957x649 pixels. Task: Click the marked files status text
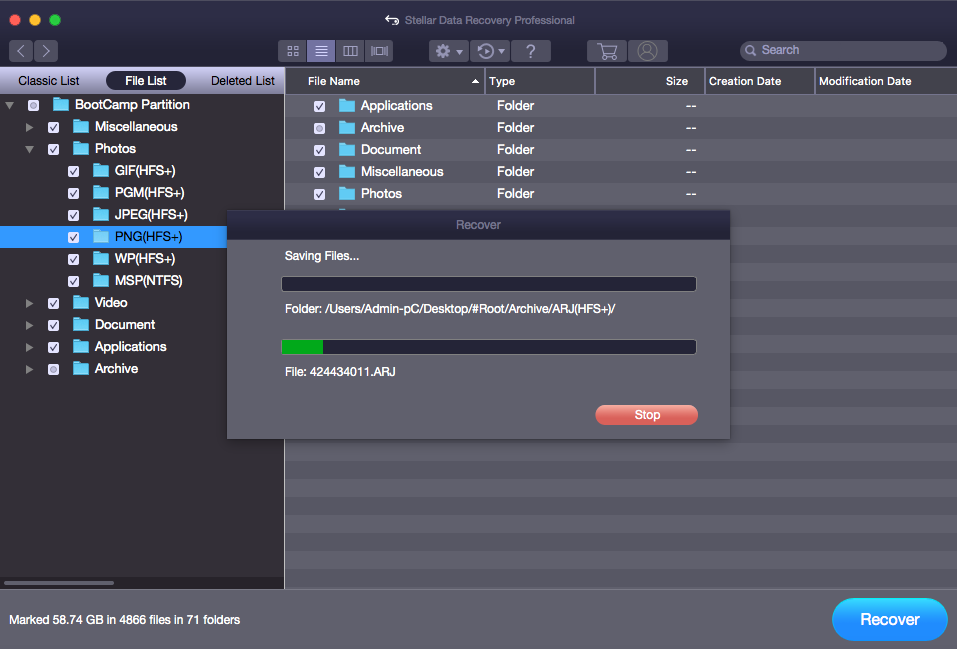(x=125, y=620)
